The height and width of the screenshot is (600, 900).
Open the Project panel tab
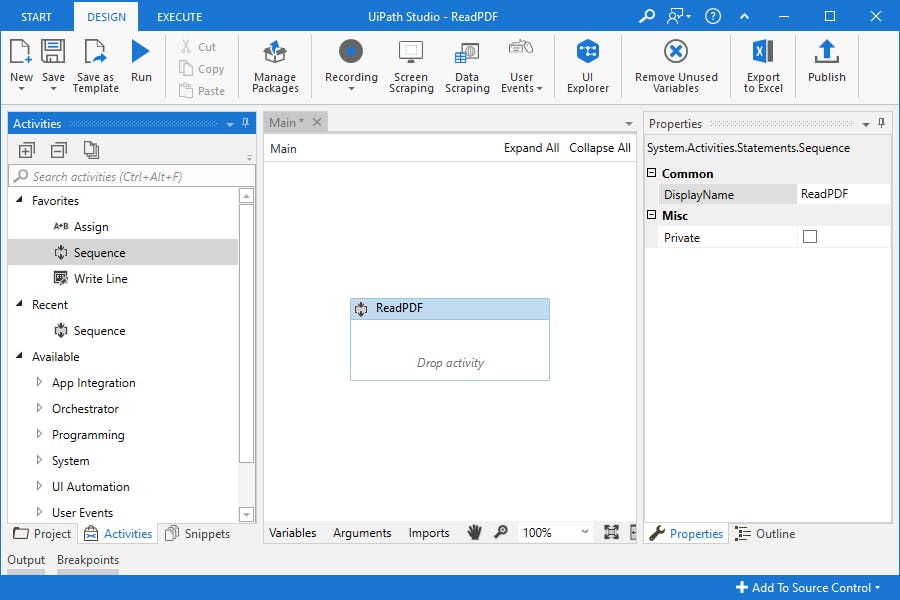pyautogui.click(x=42, y=533)
